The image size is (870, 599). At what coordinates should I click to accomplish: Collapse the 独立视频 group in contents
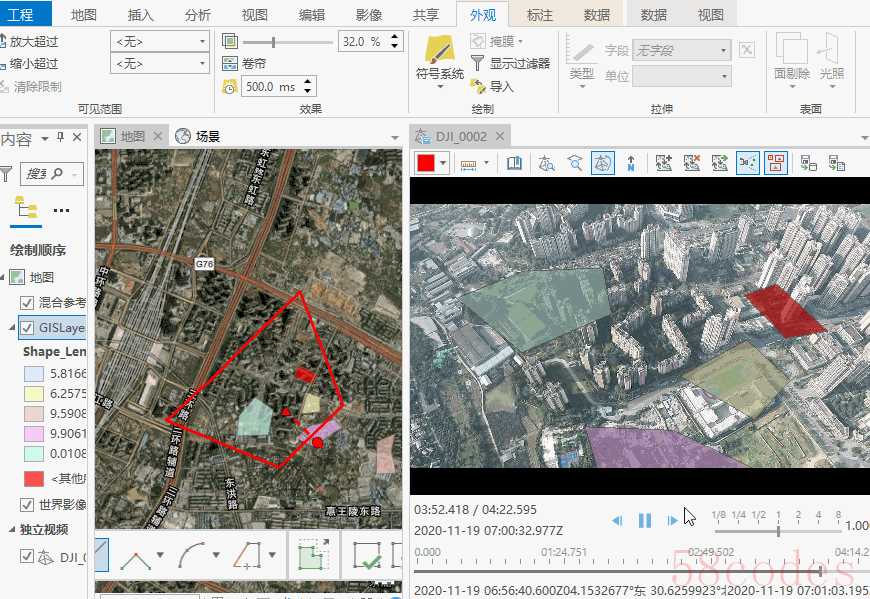click(x=11, y=530)
